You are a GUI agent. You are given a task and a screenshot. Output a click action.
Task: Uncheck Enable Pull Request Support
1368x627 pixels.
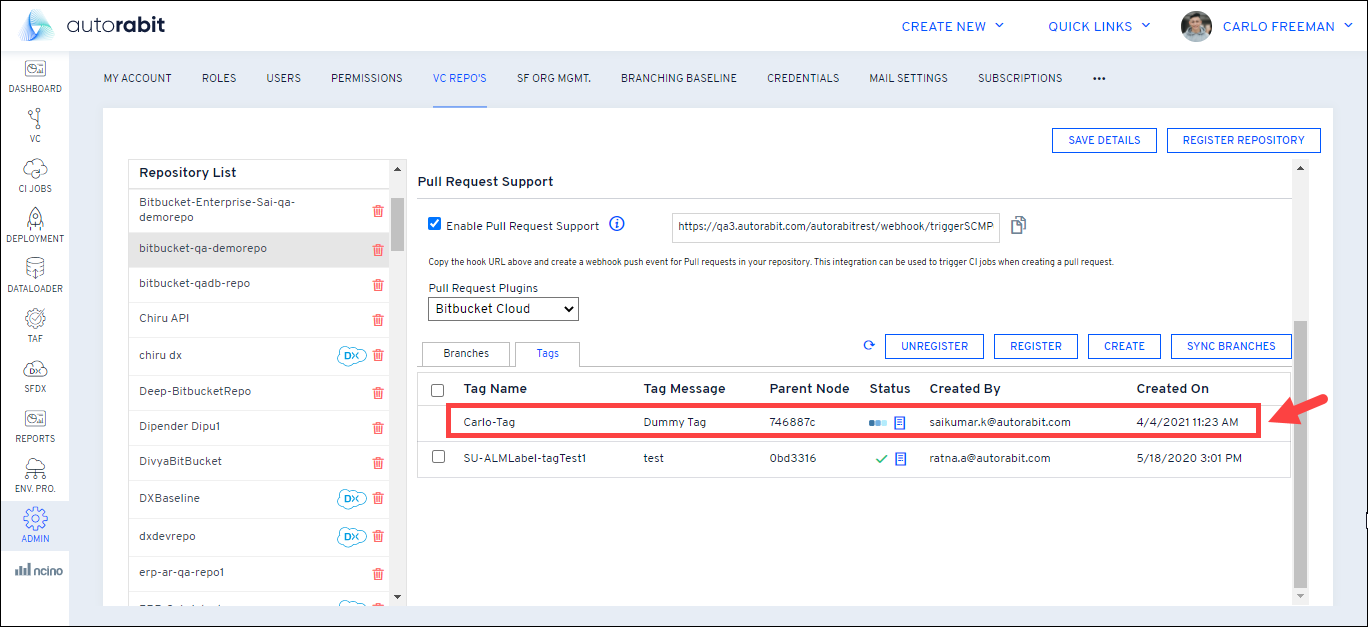pos(434,225)
